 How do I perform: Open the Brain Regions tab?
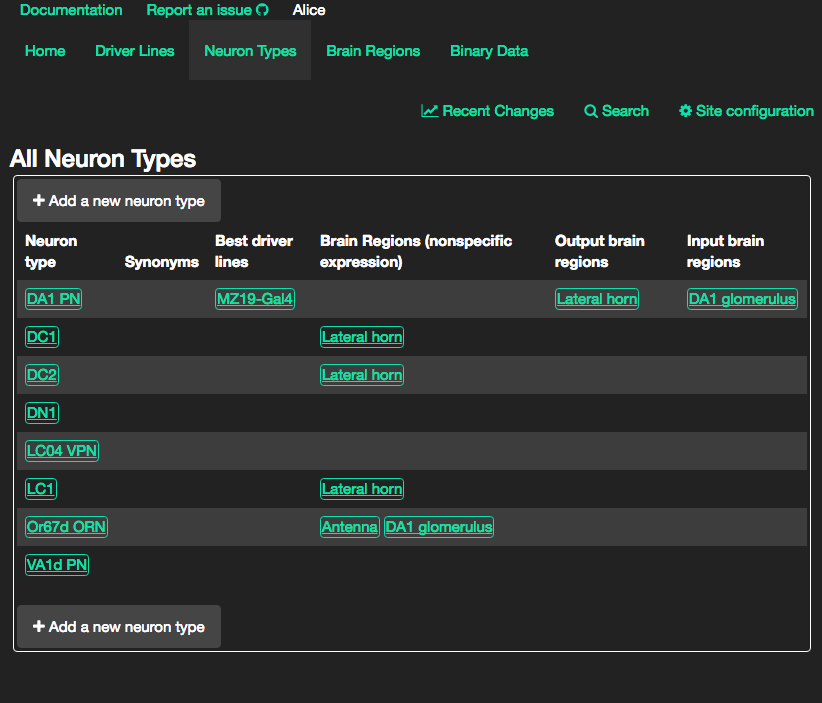click(x=373, y=51)
